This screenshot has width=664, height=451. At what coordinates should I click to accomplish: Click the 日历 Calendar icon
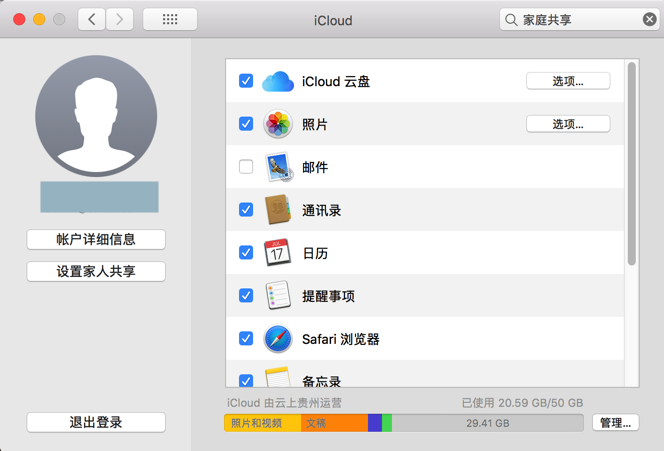click(x=277, y=253)
